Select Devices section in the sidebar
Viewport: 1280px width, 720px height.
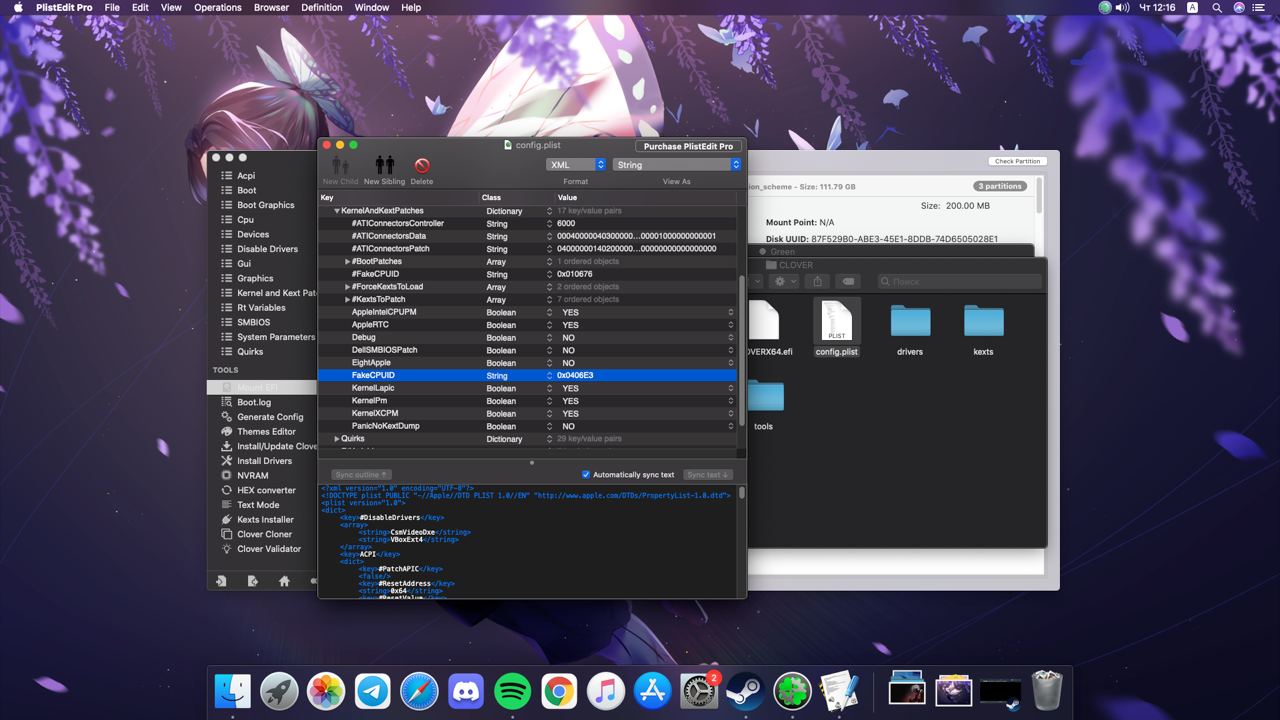253,234
